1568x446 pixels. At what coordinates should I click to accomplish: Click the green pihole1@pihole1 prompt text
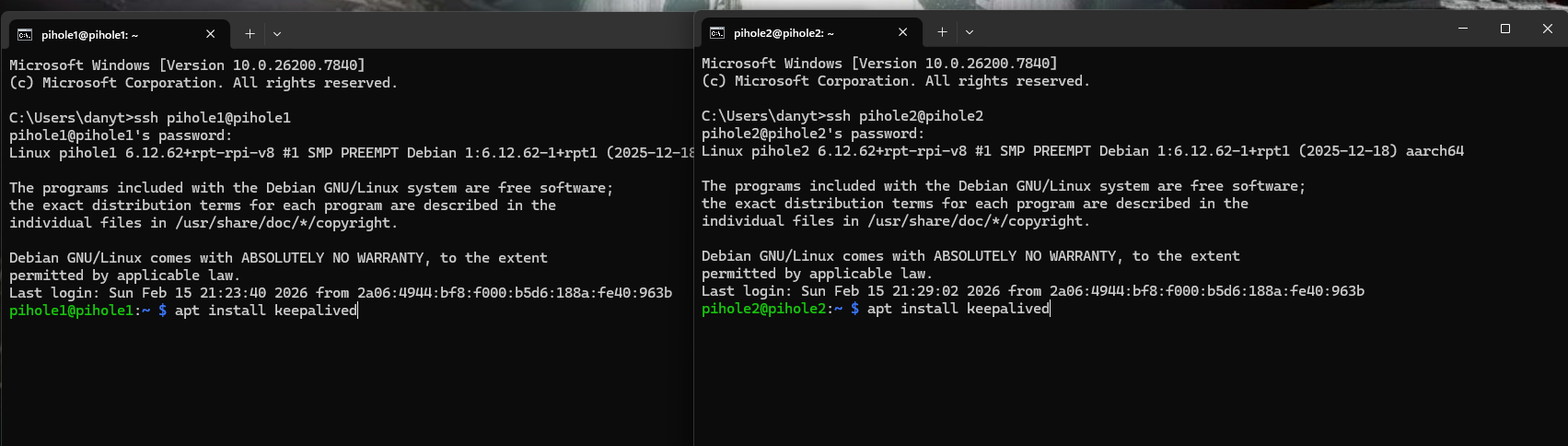pyautogui.click(x=72, y=311)
